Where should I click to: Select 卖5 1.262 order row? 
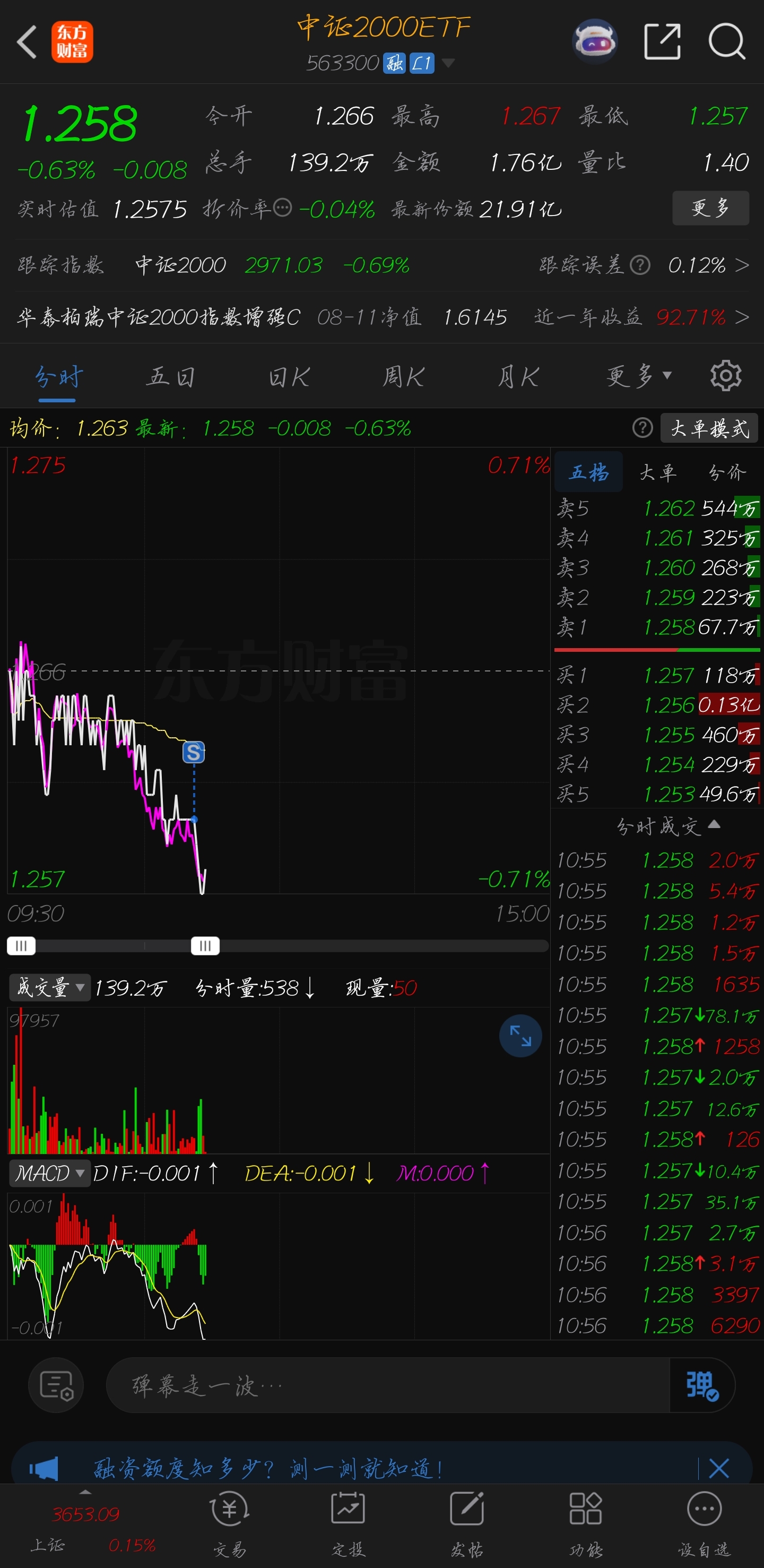point(657,507)
